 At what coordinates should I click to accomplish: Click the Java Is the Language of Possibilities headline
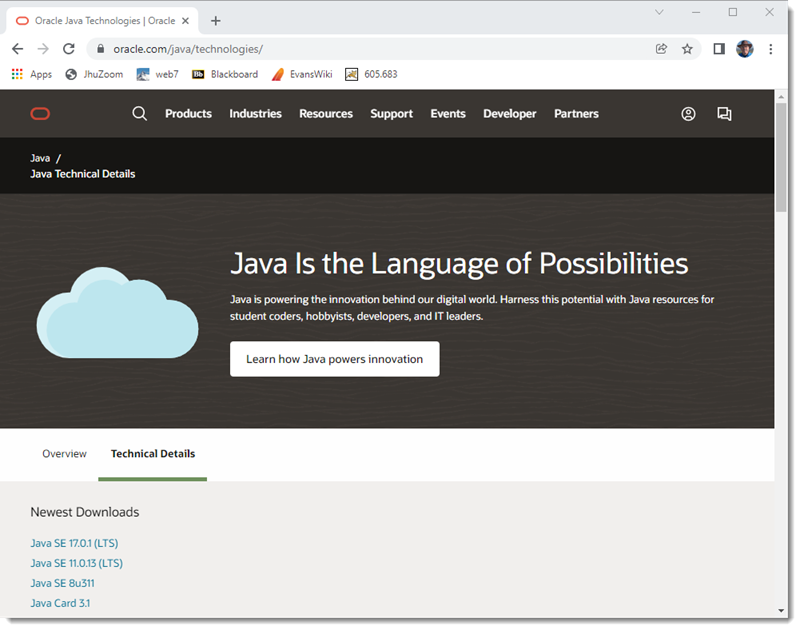pyautogui.click(x=459, y=264)
